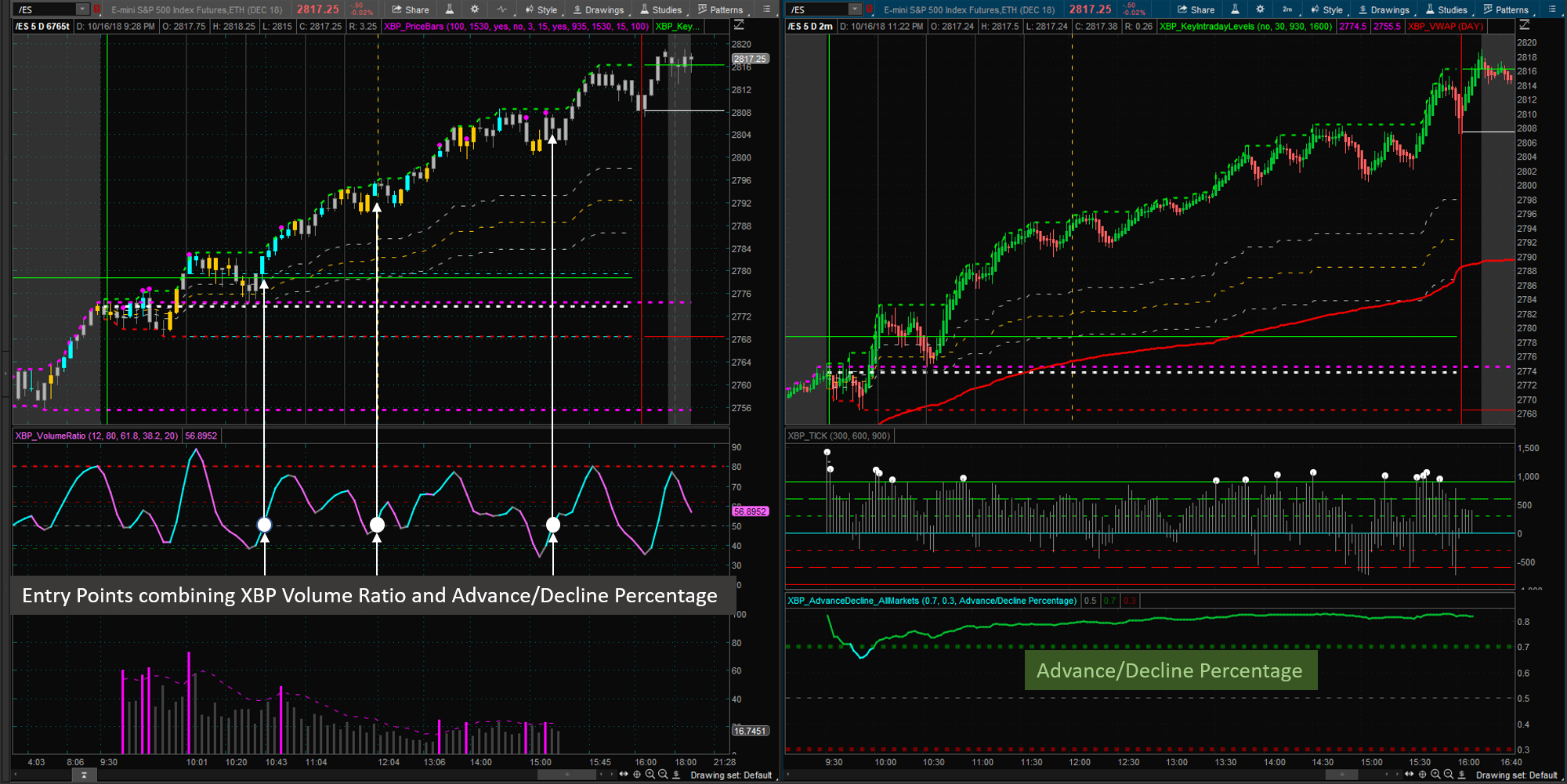Click the tick aggregation icon on left chart

click(501, 9)
